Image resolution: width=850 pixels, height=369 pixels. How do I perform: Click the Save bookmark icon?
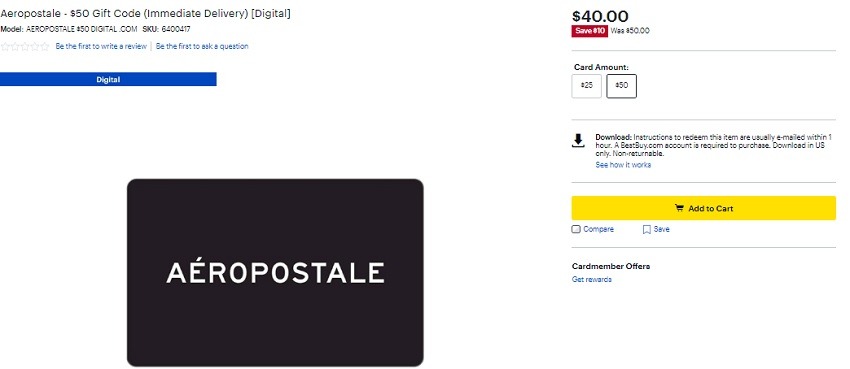point(646,230)
